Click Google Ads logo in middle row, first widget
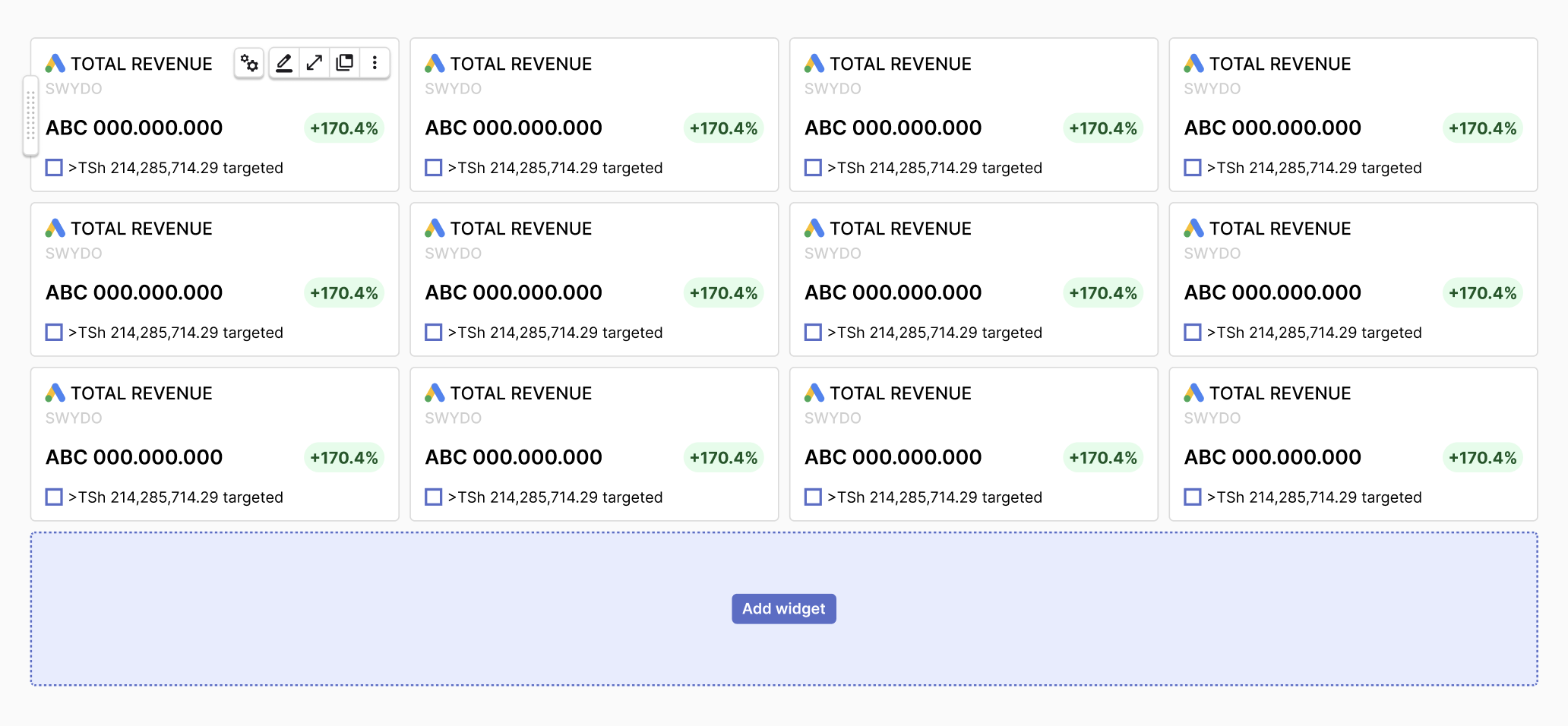This screenshot has height=726, width=1568. pyautogui.click(x=55, y=228)
